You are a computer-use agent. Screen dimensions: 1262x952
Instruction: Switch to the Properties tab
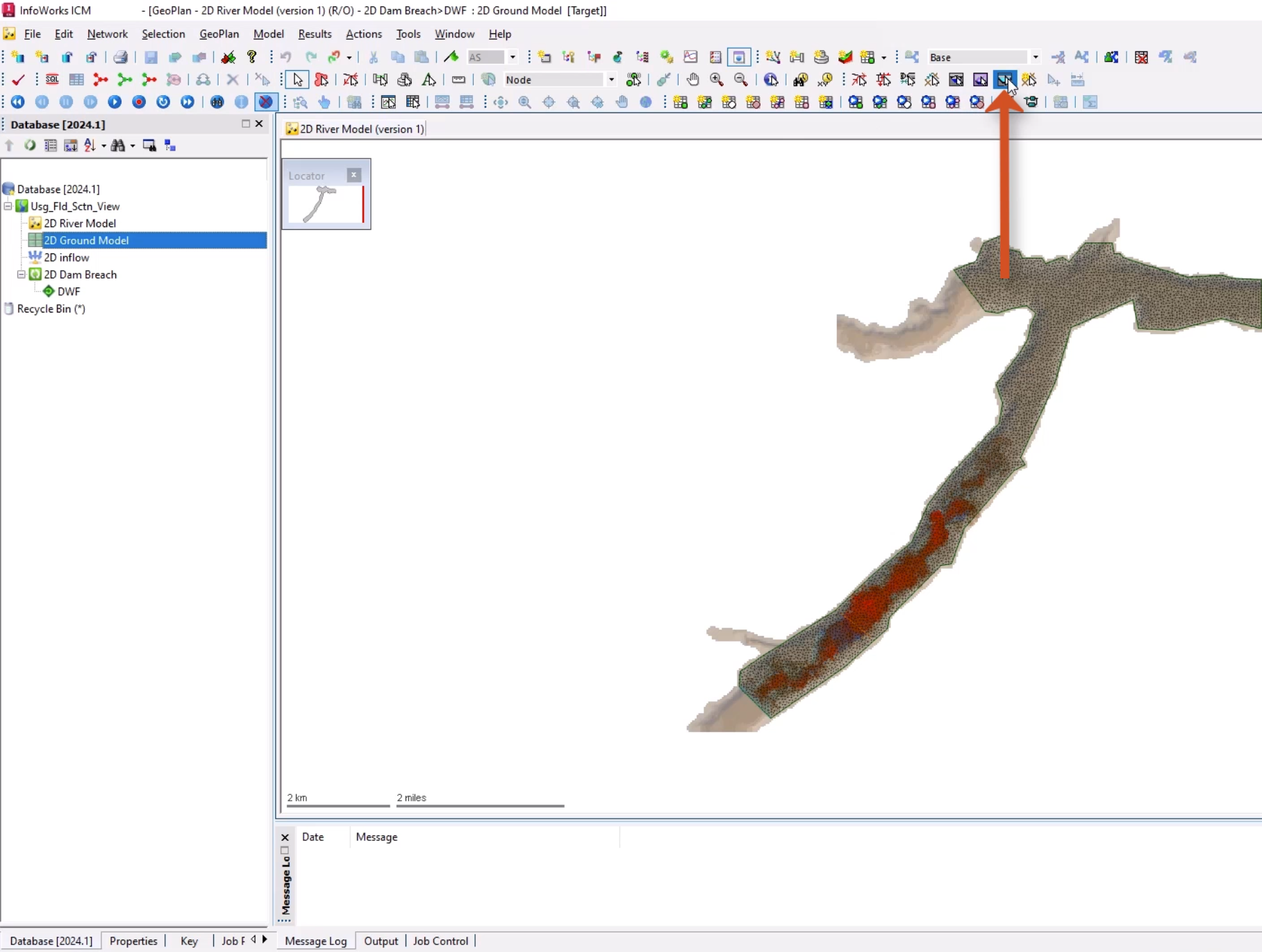point(133,941)
